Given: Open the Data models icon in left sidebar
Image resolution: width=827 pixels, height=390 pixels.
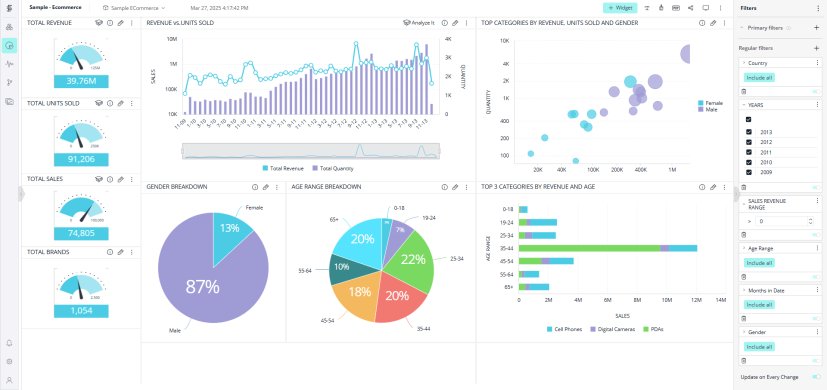Looking at the screenshot, I should 9,27.
